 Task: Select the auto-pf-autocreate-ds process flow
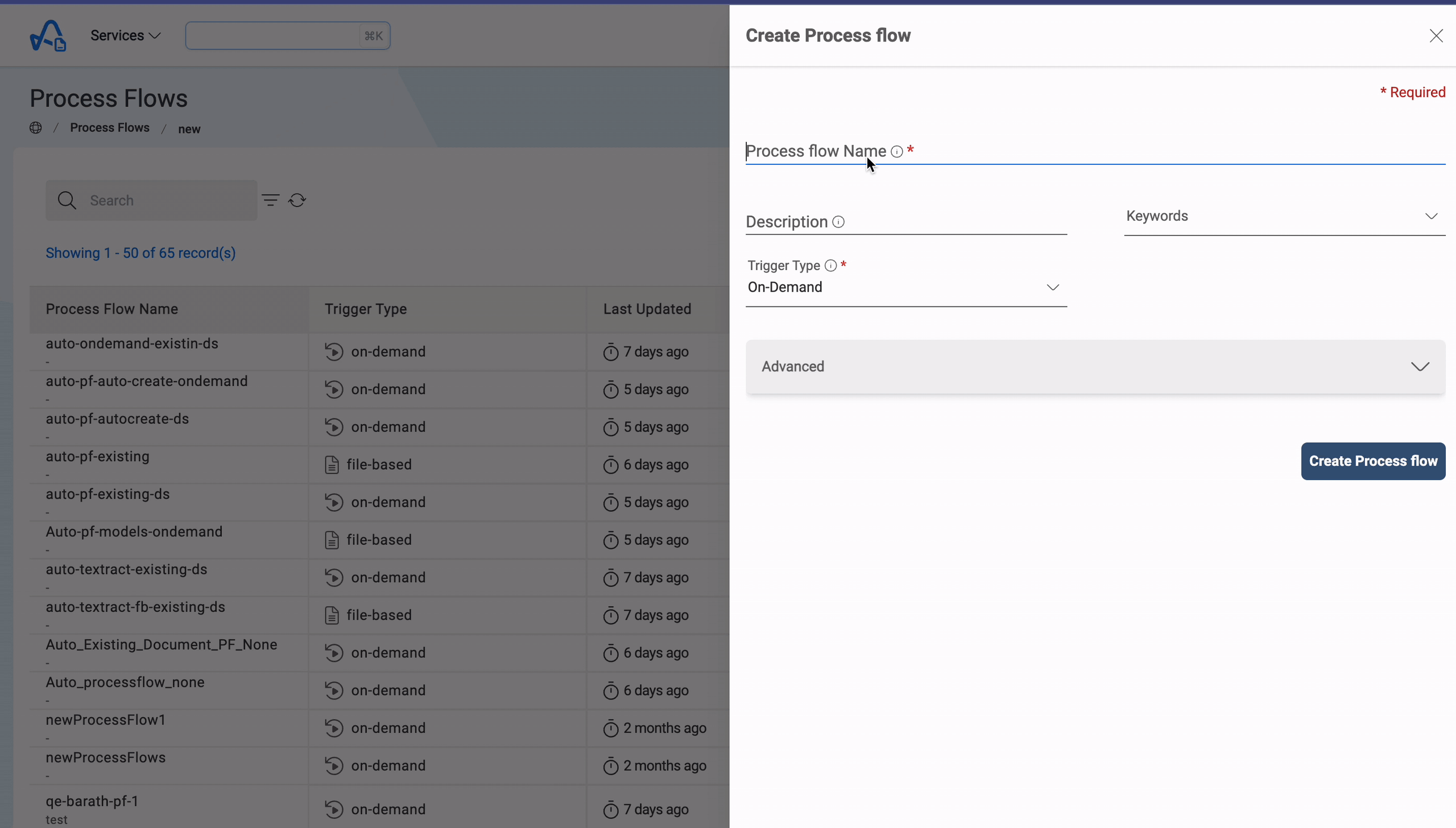(x=118, y=419)
